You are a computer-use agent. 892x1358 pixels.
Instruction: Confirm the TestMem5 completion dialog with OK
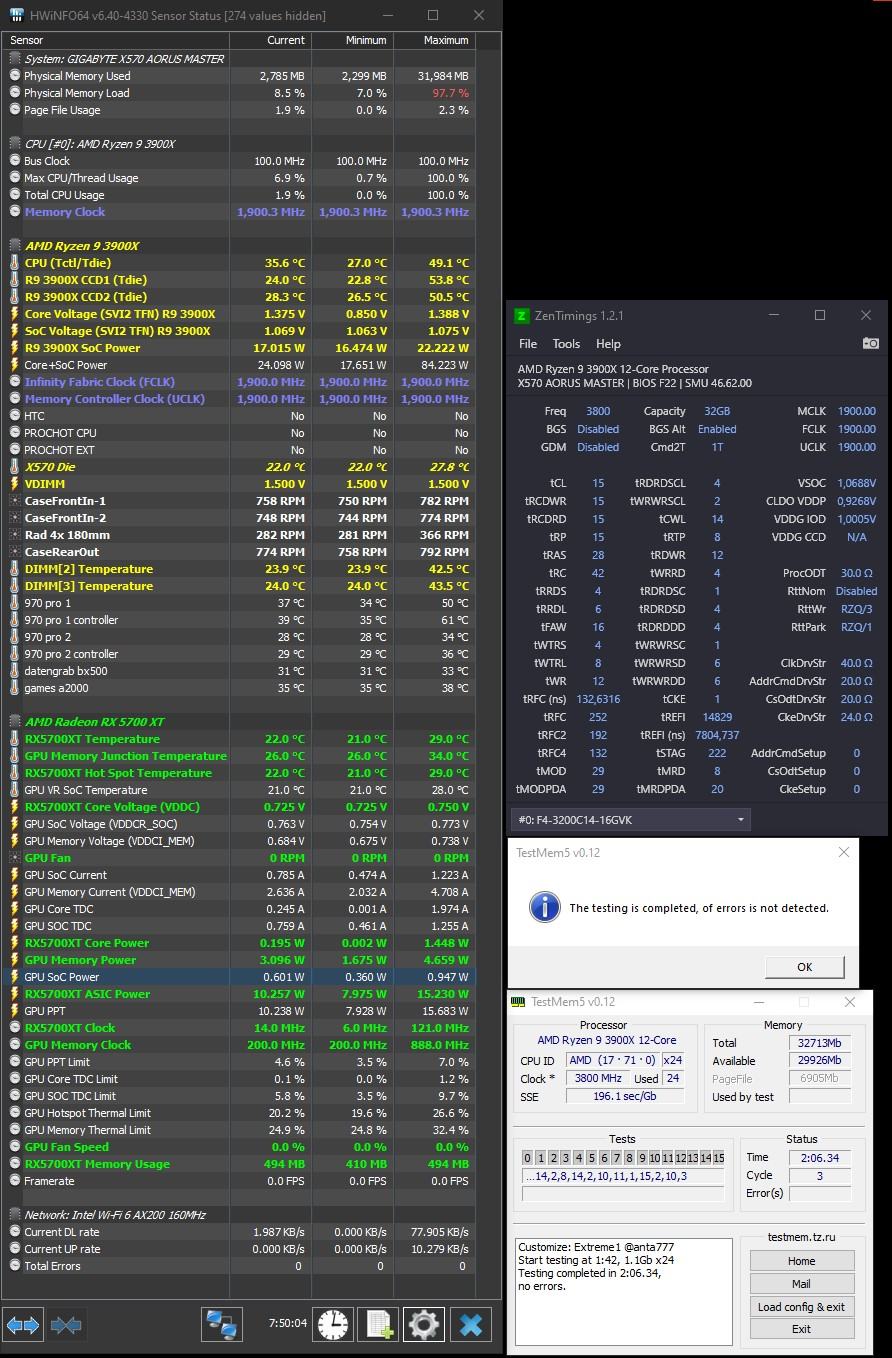coord(804,967)
